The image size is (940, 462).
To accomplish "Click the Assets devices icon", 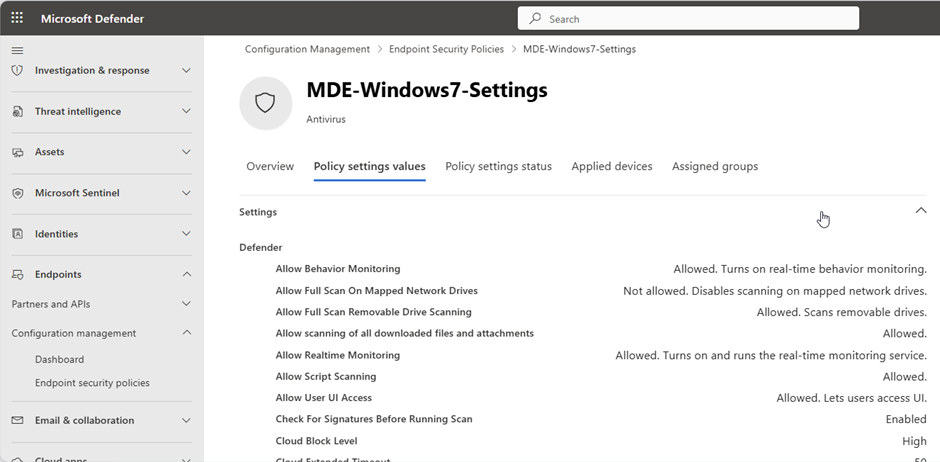I will point(17,152).
